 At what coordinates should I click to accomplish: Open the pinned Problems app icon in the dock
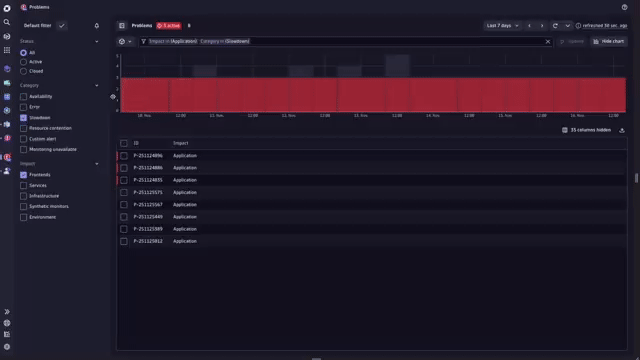point(7,157)
